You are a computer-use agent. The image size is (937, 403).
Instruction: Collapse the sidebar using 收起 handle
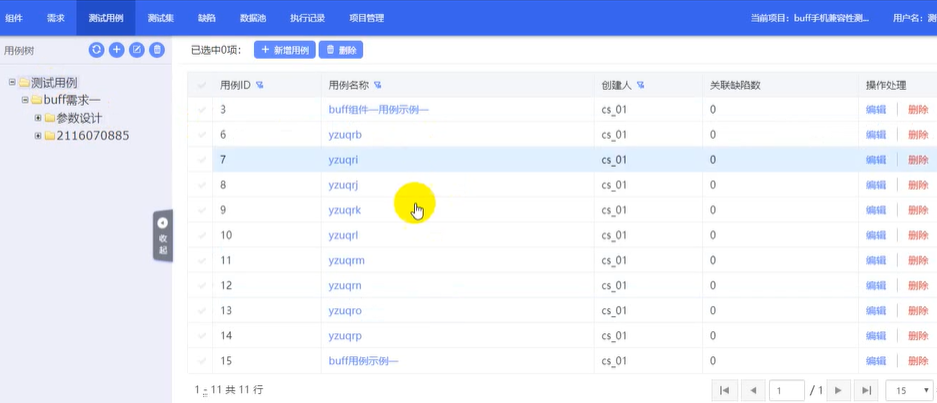[x=163, y=236]
